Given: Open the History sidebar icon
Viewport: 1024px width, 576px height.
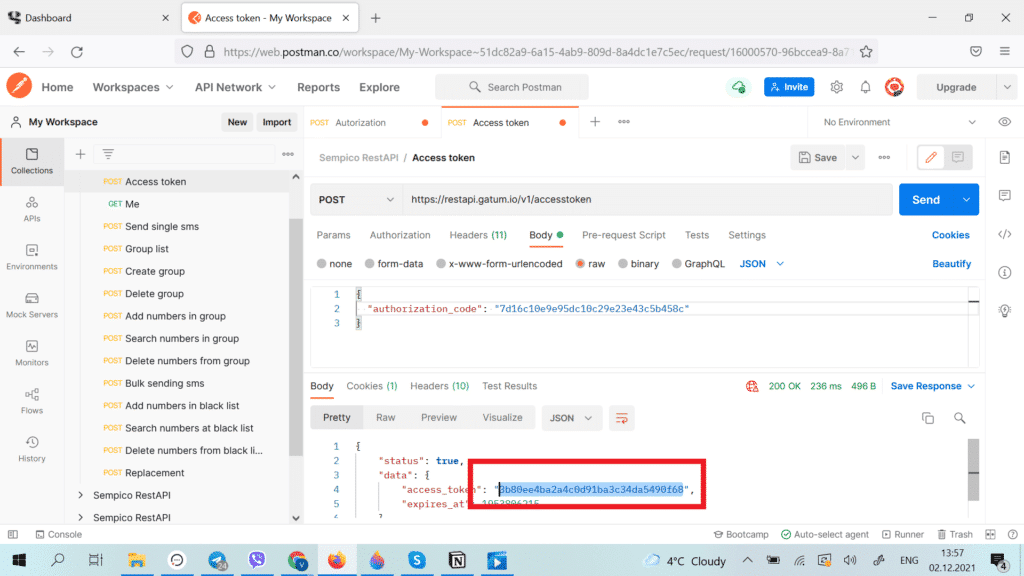Looking at the screenshot, I should pos(31,449).
